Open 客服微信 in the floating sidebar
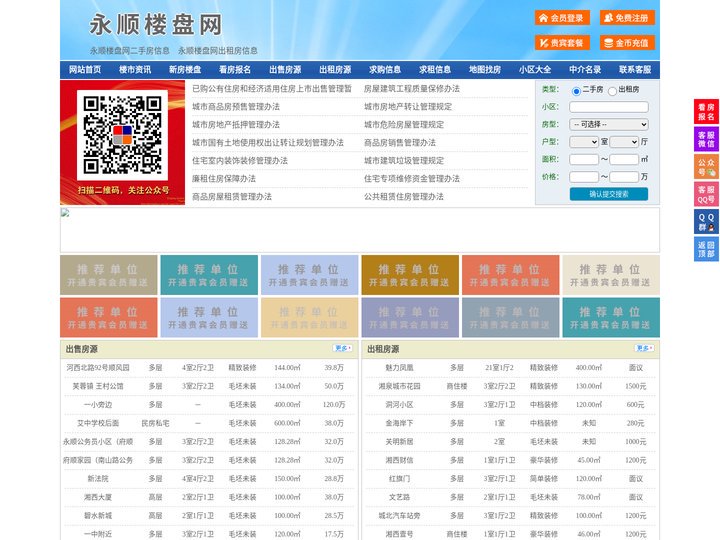This screenshot has width=720, height=540. [x=706, y=139]
